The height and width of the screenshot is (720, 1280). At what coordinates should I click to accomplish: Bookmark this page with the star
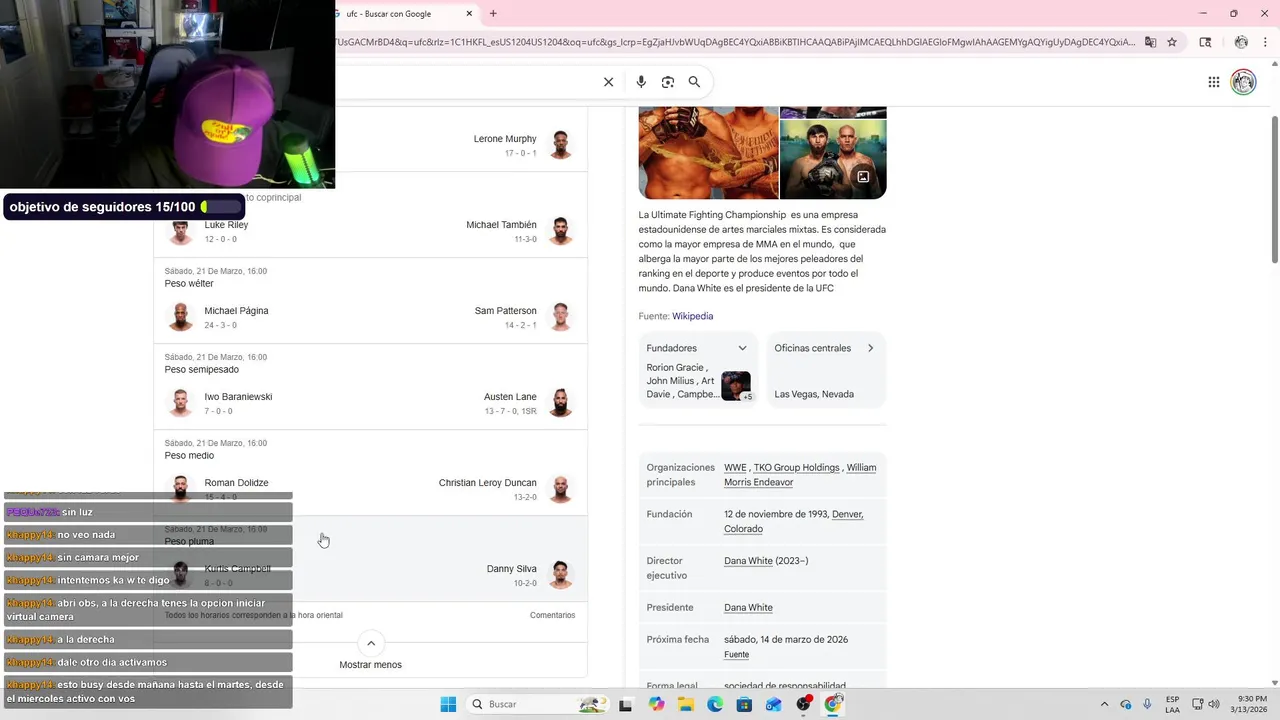coord(1172,42)
